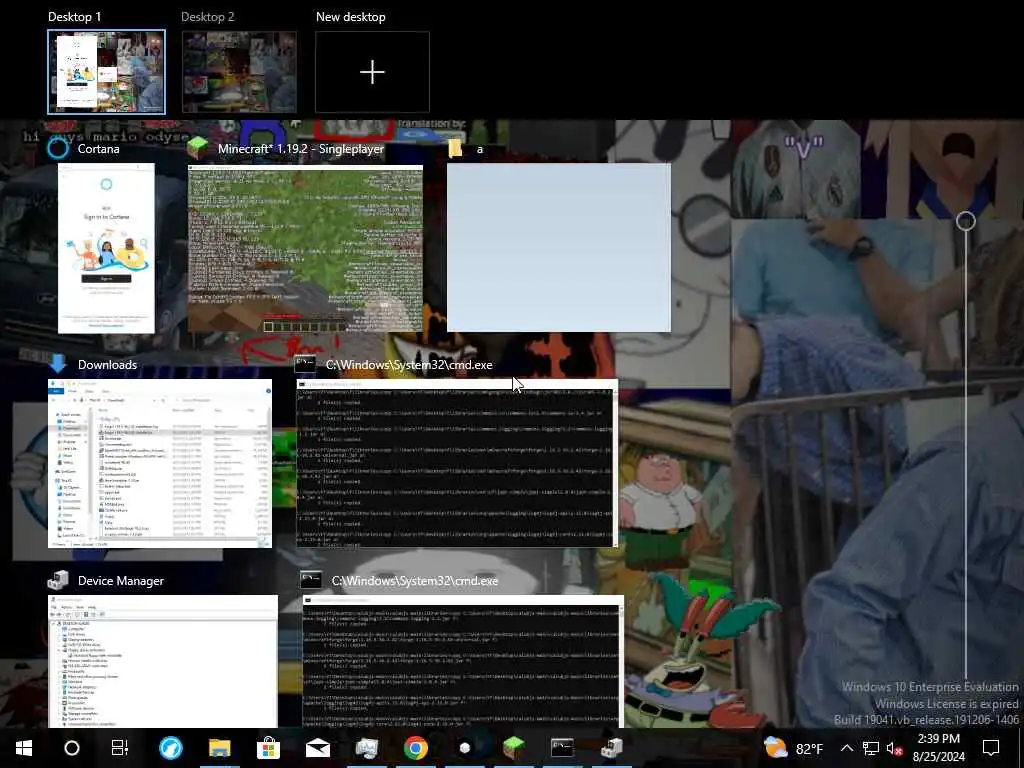
Task: Select the Downloads File Explorer window preview
Action: (x=160, y=463)
